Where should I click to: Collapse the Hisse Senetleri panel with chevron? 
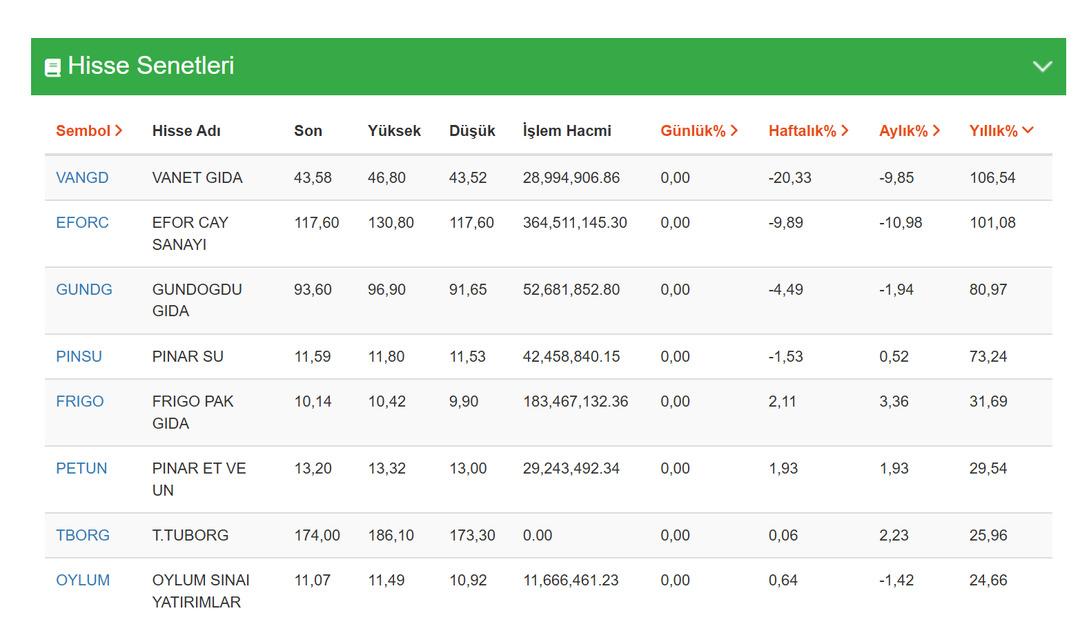tap(1042, 66)
